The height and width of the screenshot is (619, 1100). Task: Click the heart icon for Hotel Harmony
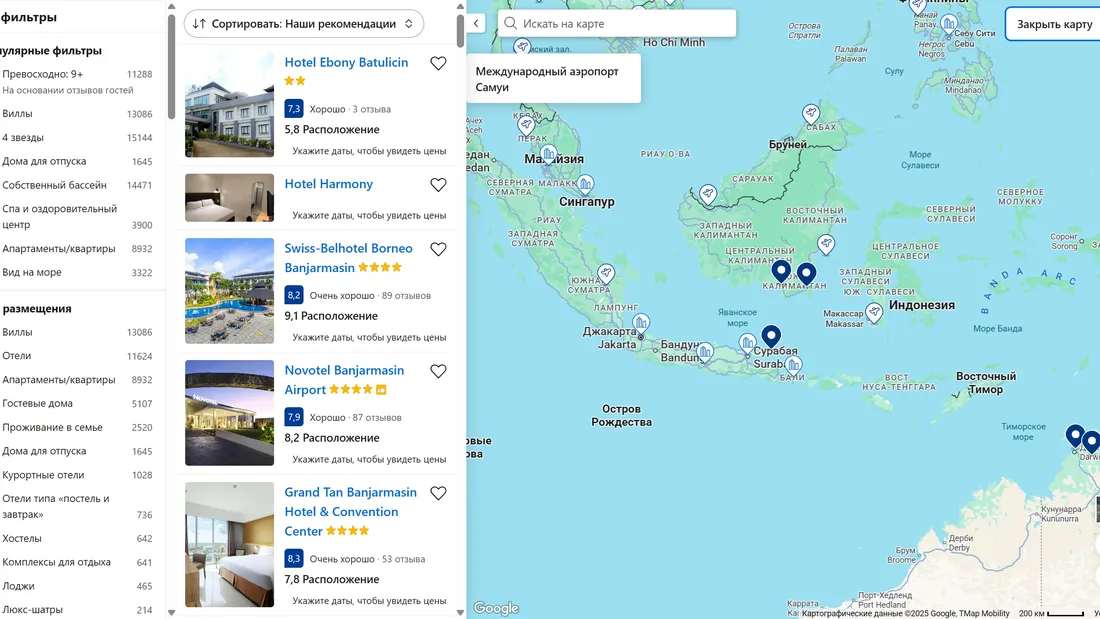[x=438, y=185]
